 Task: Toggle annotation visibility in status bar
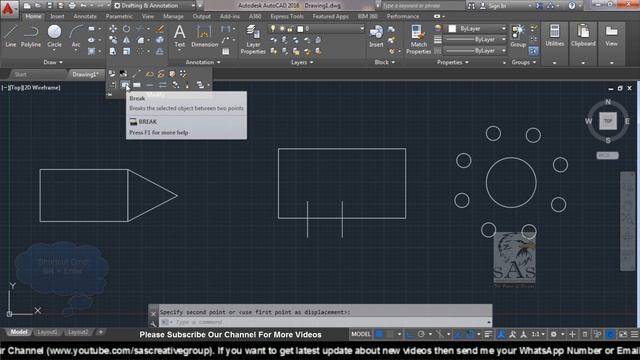(x=501, y=334)
